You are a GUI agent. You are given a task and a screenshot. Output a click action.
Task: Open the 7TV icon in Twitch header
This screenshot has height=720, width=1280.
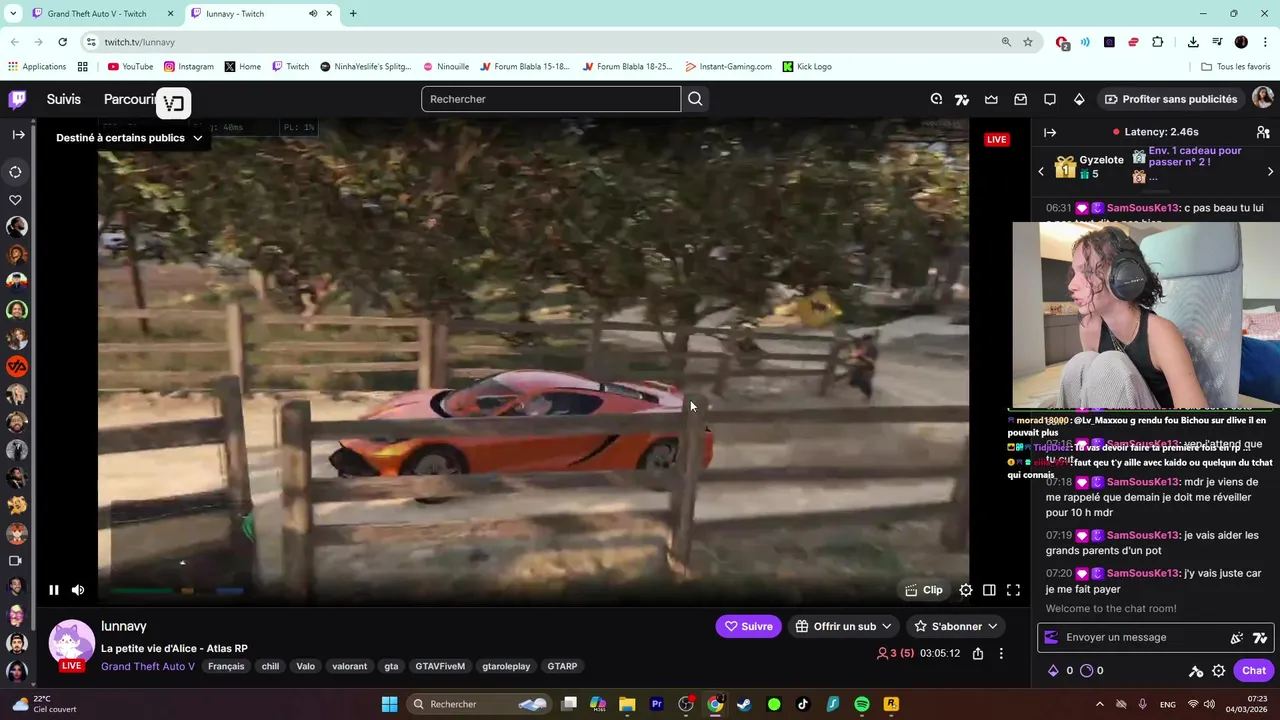(x=962, y=99)
